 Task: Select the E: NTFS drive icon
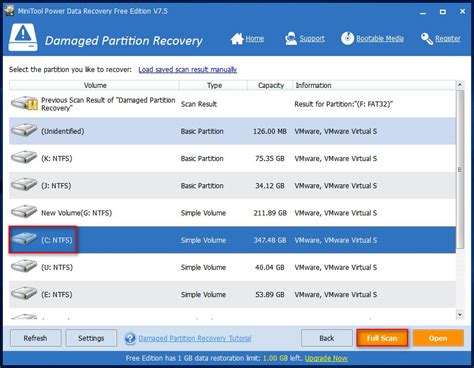pos(24,294)
